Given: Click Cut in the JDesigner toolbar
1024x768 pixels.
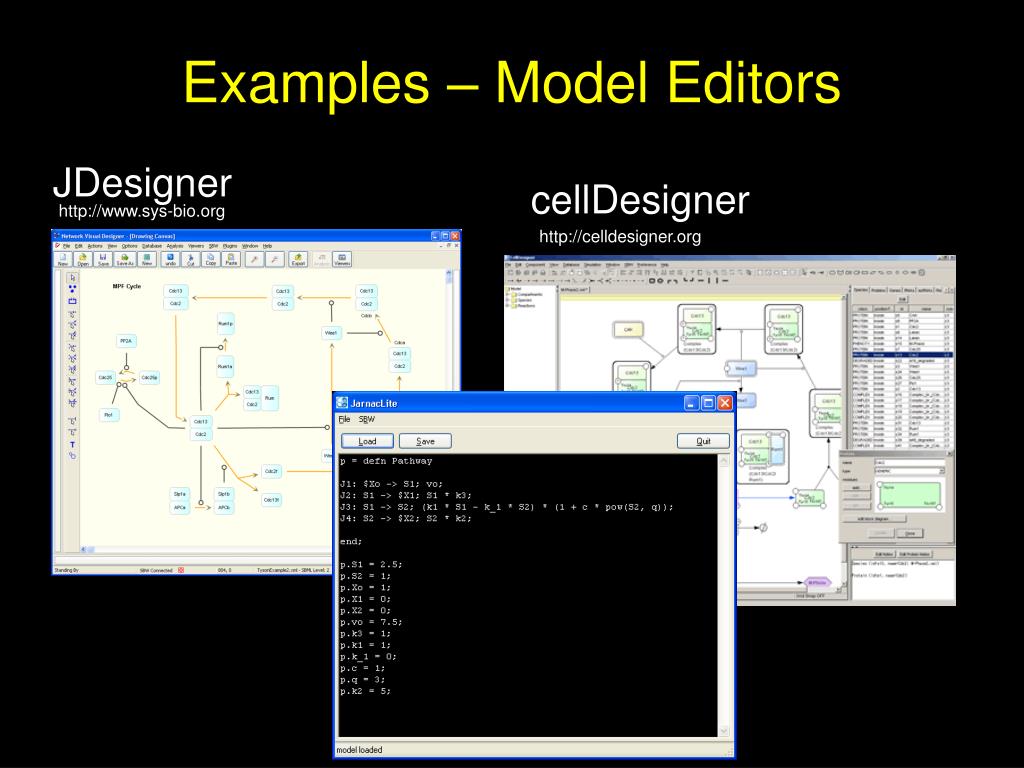Looking at the screenshot, I should tap(191, 260).
